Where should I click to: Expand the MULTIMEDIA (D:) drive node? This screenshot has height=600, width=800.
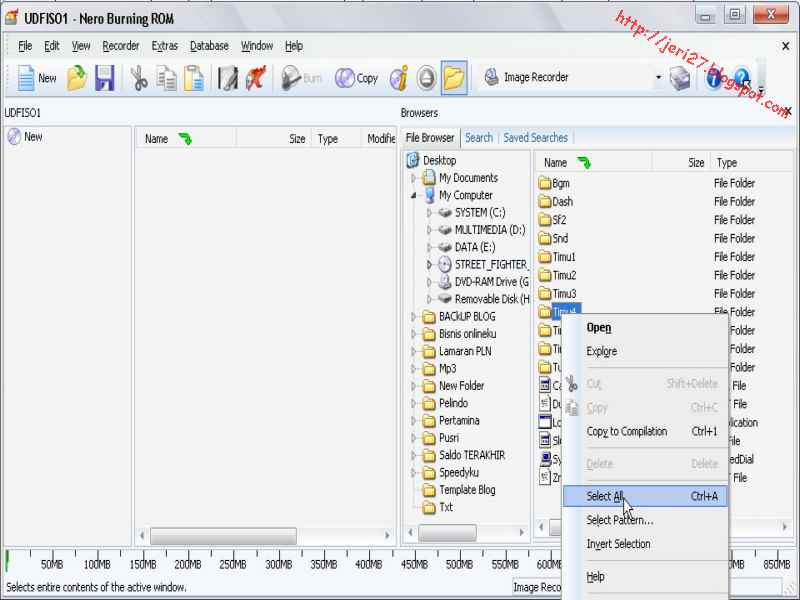click(x=429, y=230)
